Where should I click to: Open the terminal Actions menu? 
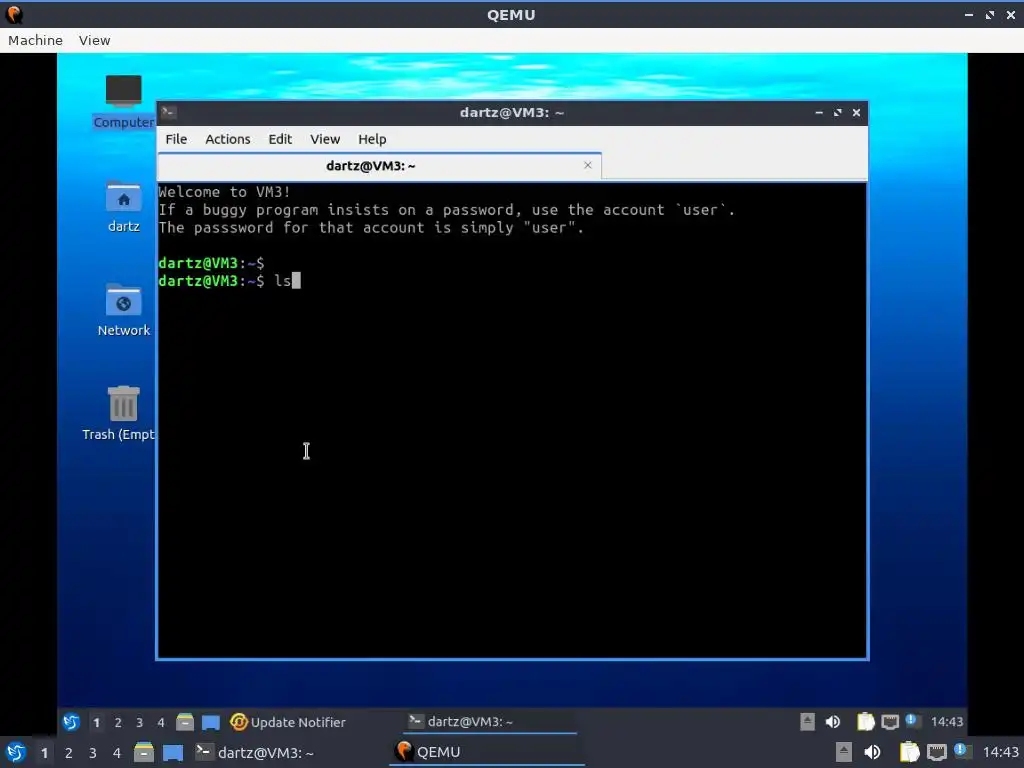click(228, 139)
